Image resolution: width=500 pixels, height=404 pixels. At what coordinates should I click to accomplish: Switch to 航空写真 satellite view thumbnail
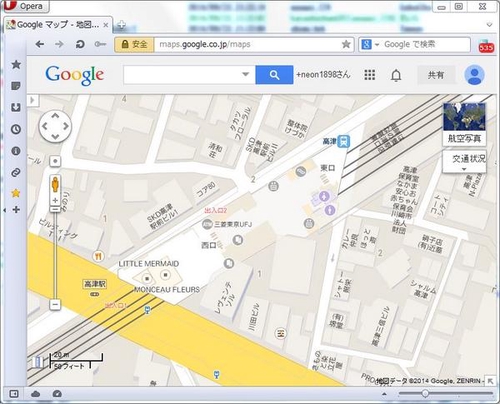click(464, 124)
